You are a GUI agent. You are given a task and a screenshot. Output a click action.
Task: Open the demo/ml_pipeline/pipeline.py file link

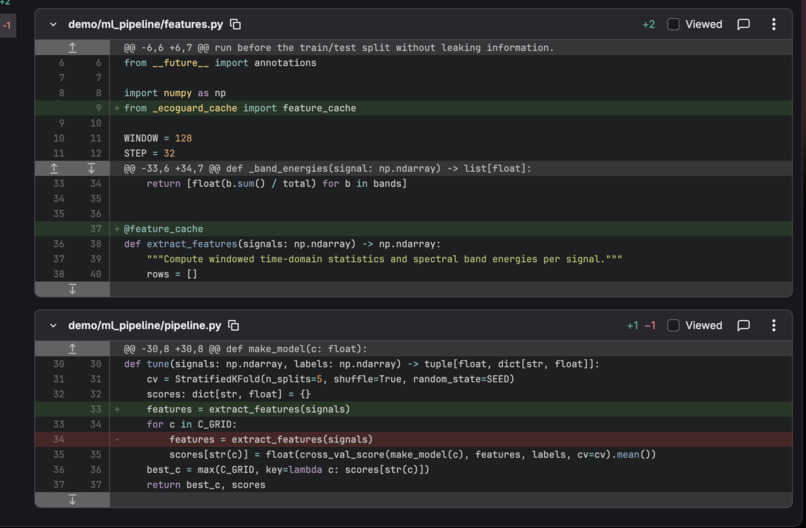144,325
